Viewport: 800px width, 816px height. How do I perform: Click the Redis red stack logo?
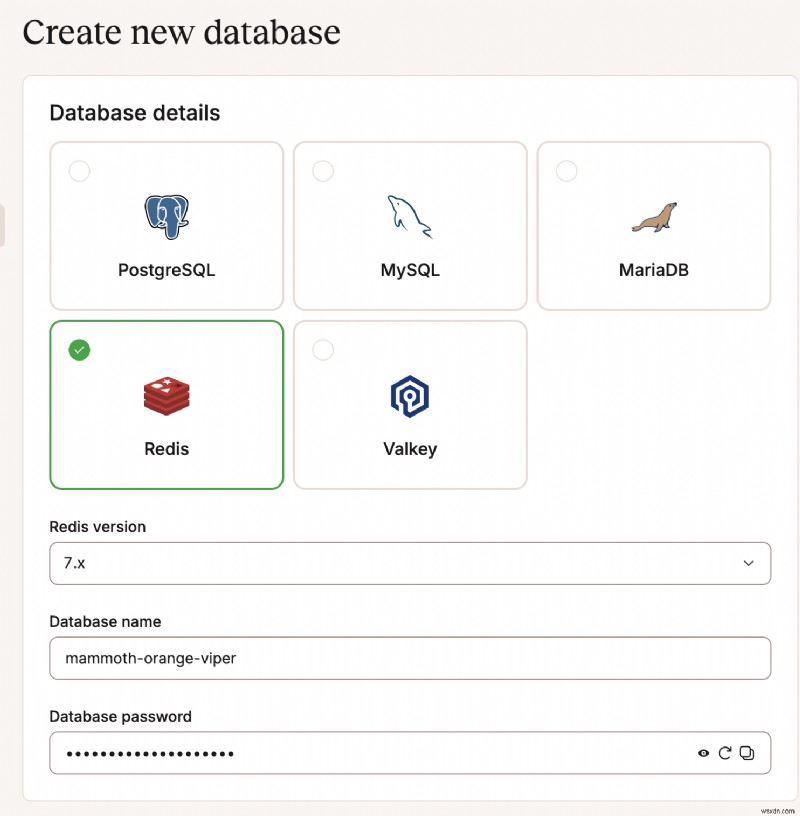pos(167,396)
